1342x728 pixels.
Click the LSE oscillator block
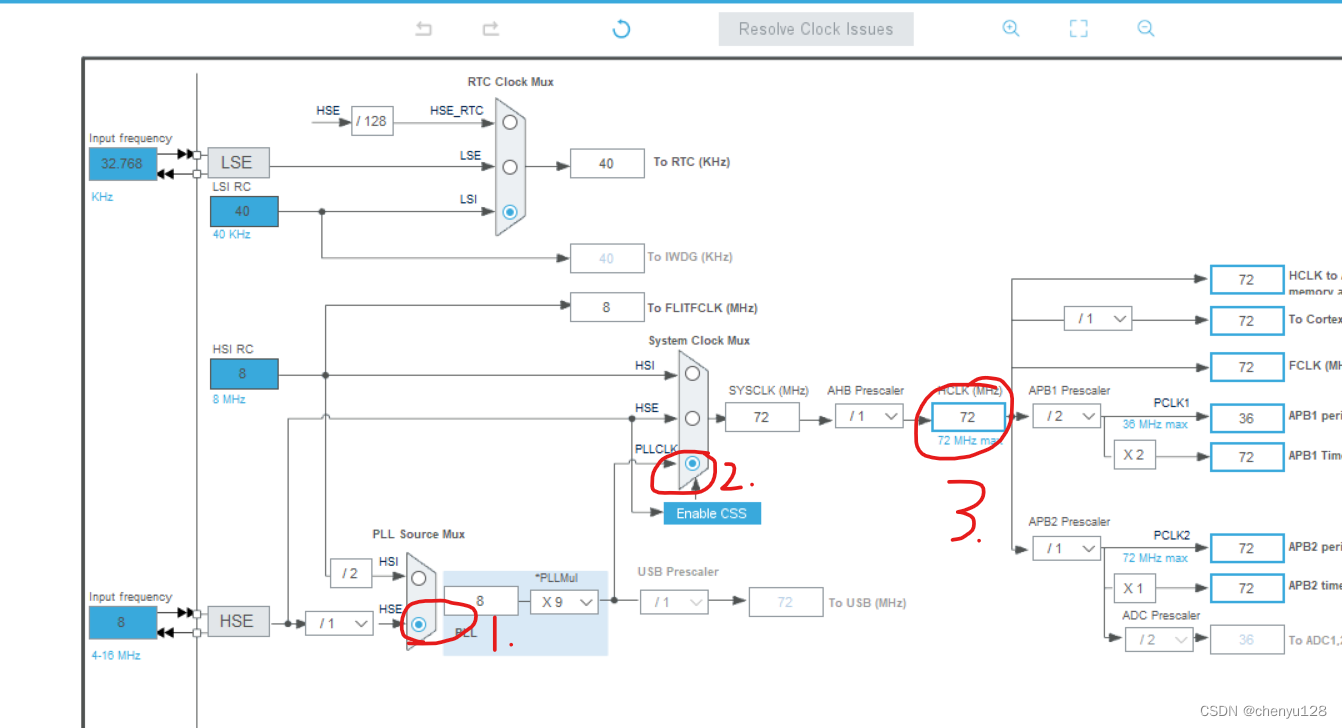pyautogui.click(x=237, y=163)
